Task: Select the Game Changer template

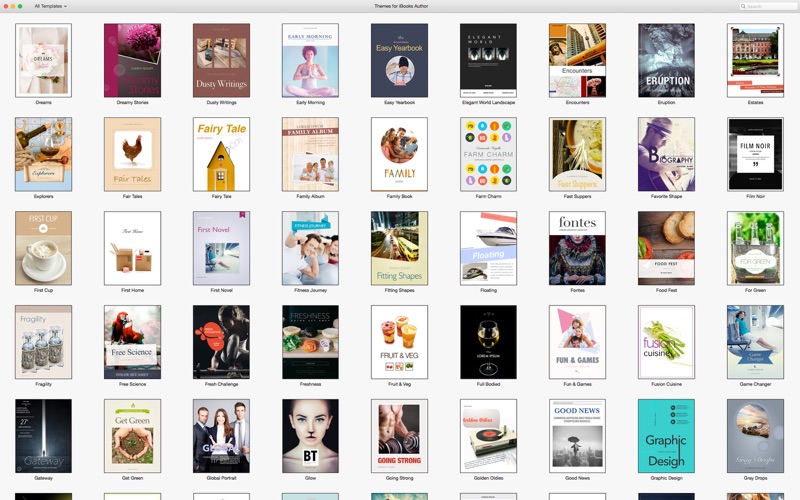Action: tap(756, 342)
